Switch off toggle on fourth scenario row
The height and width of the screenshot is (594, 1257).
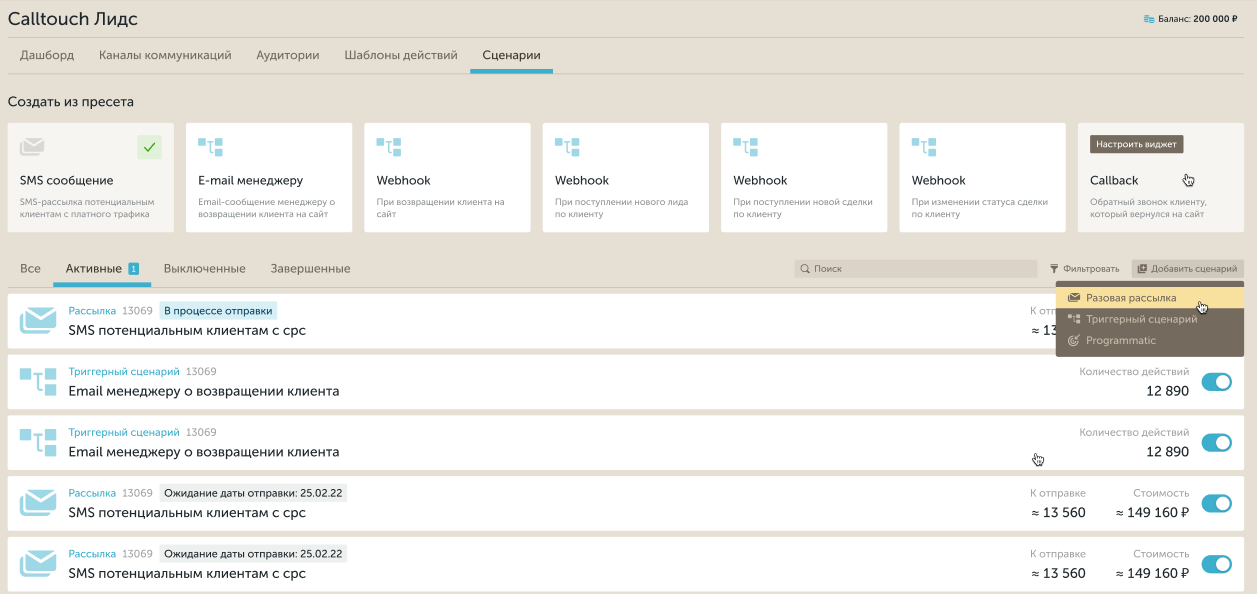[x=1216, y=503]
